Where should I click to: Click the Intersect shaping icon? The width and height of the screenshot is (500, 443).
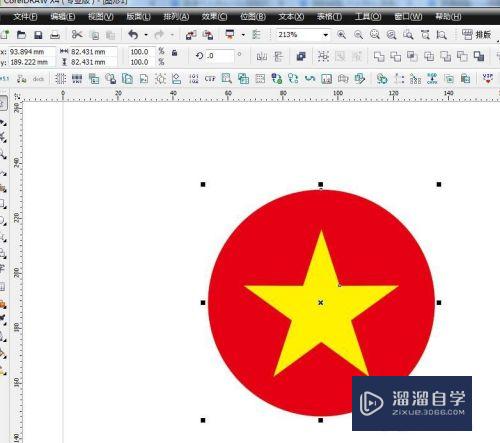pos(412,57)
